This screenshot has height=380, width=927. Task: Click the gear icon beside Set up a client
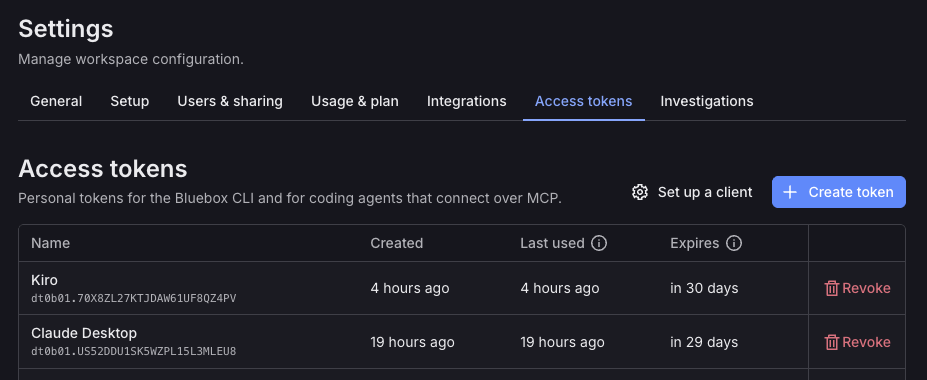tap(640, 192)
